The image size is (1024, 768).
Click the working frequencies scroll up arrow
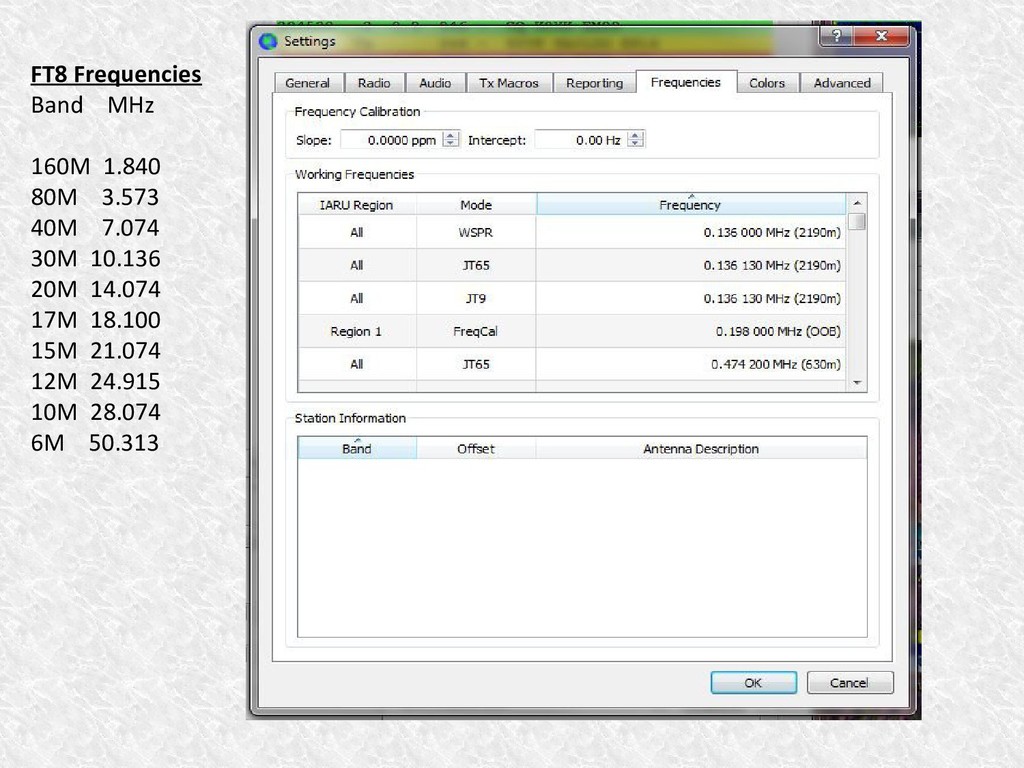click(x=857, y=203)
